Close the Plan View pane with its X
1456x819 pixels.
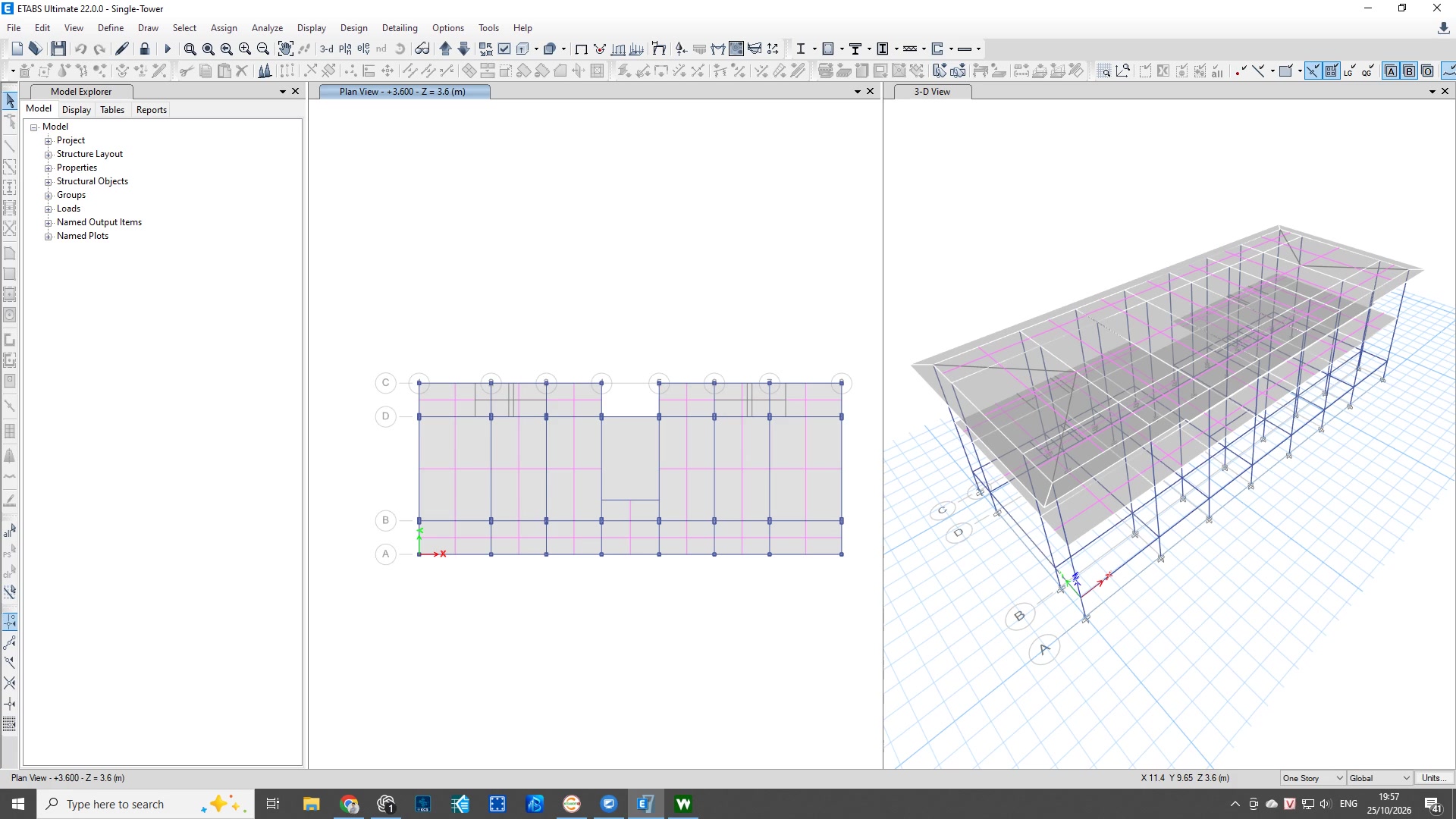point(871,92)
